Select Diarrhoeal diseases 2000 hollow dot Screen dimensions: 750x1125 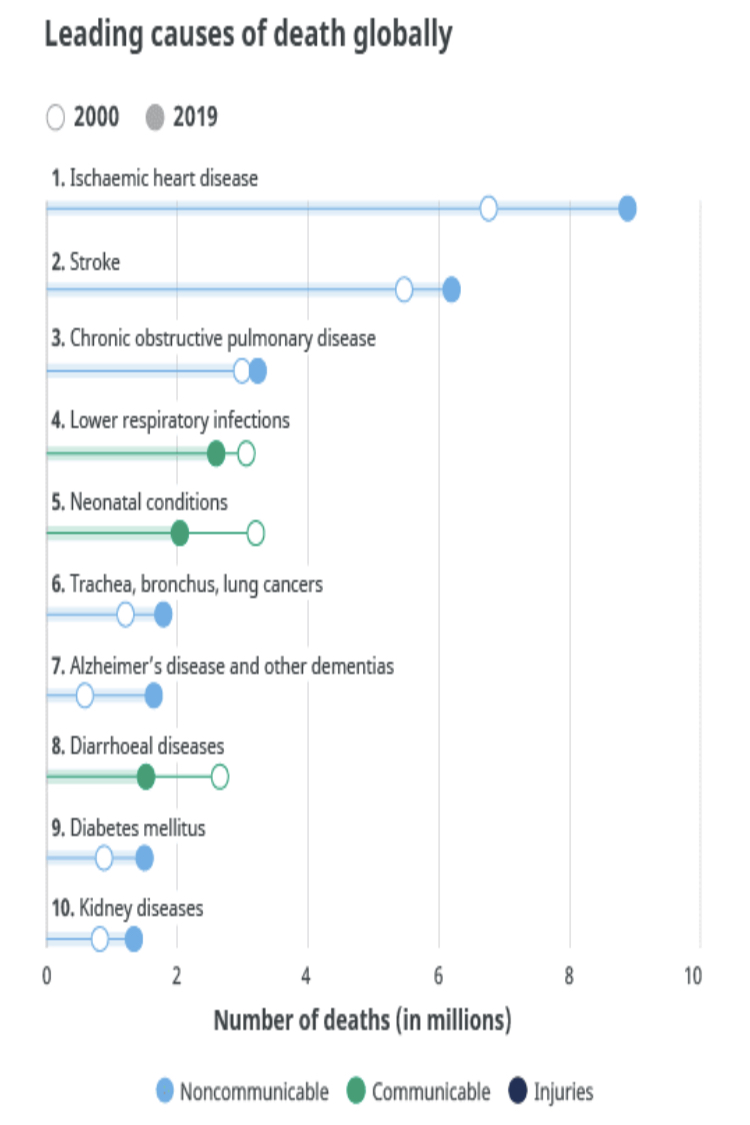[220, 776]
